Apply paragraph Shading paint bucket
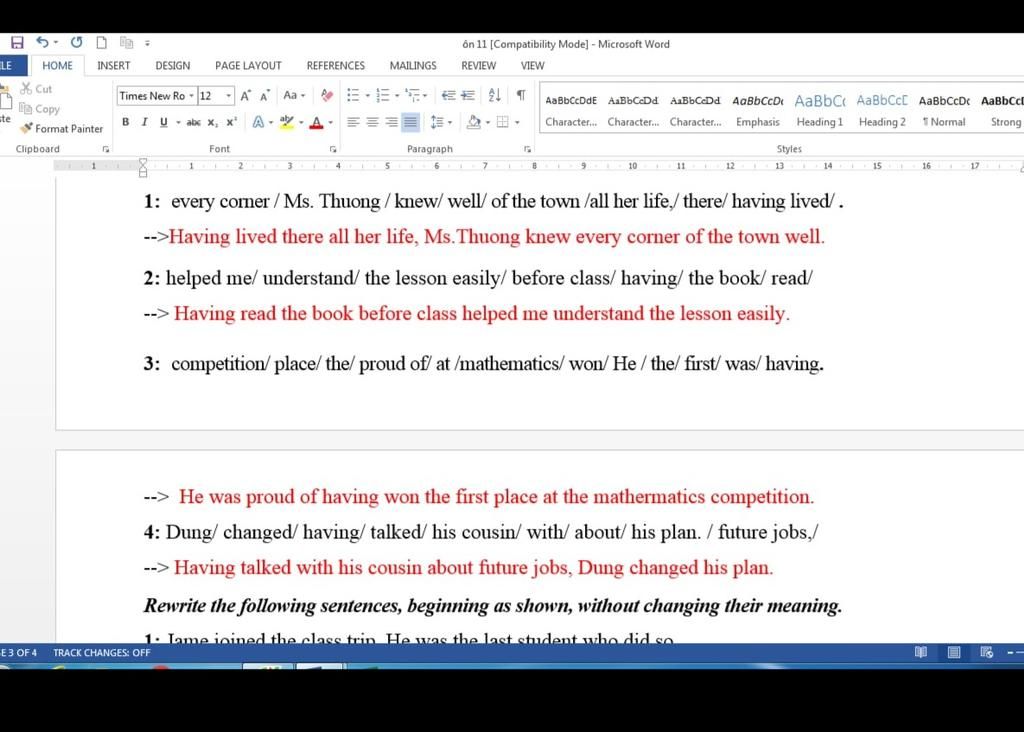Viewport: 1024px width, 732px height. (x=474, y=122)
